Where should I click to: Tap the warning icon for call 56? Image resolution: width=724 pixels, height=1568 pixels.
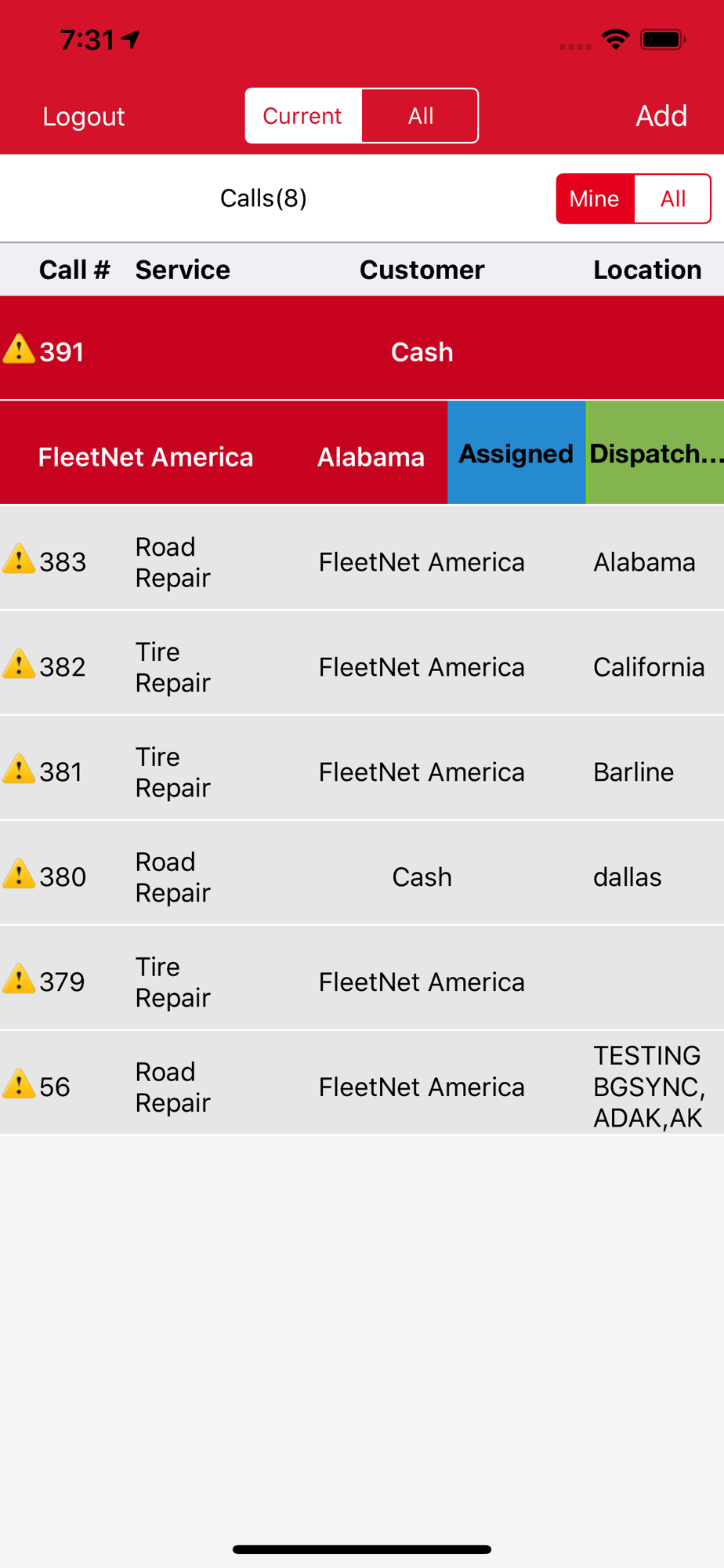point(19,1085)
